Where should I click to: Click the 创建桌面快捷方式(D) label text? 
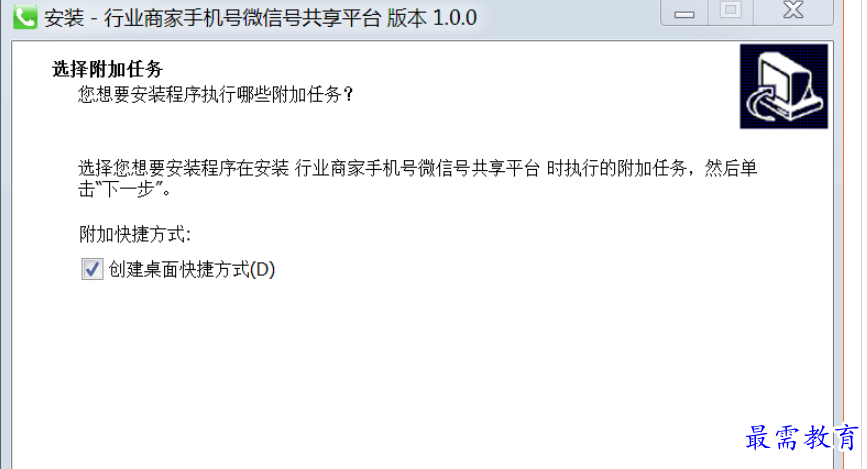(192, 269)
